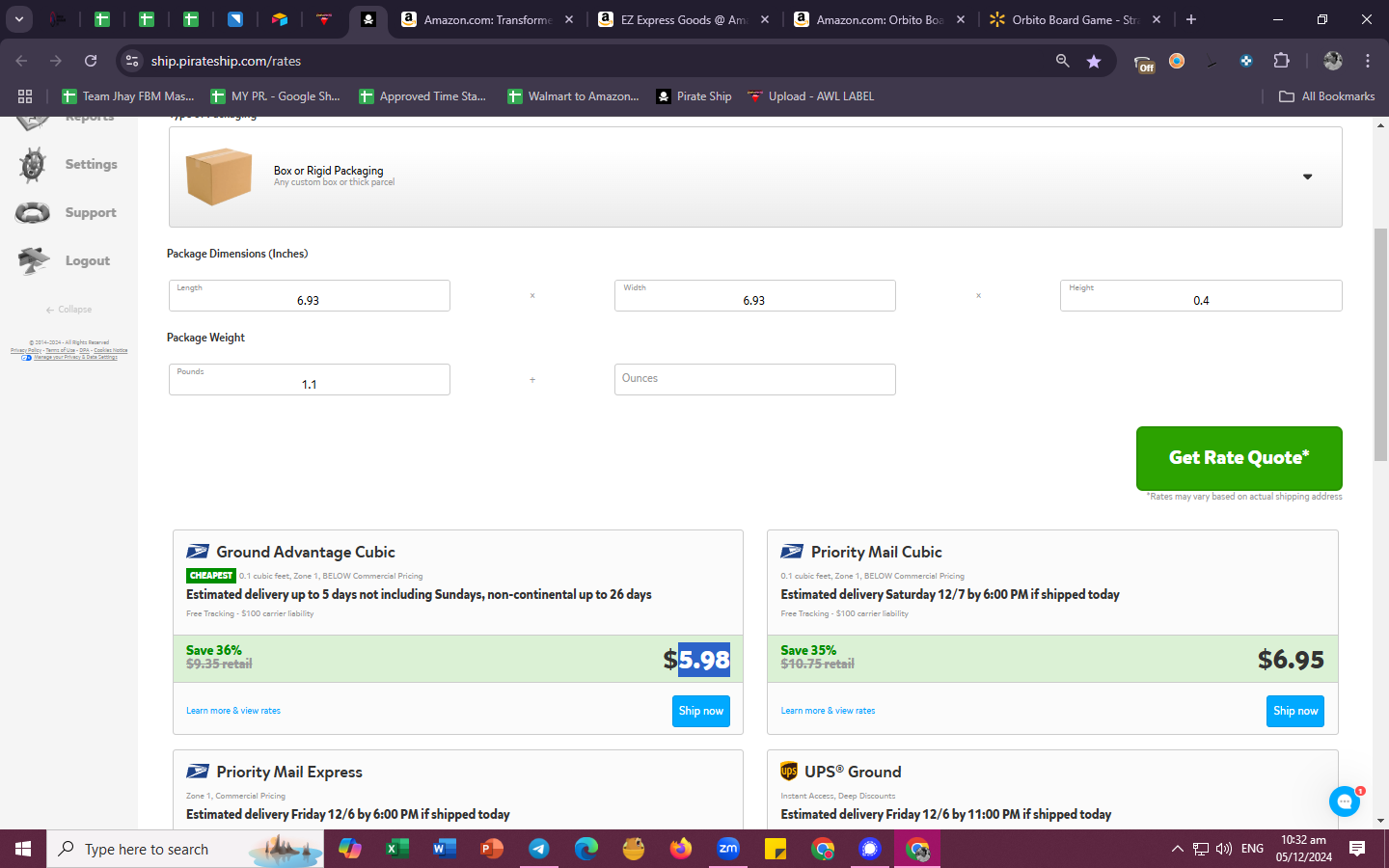Open Zoom from the taskbar
The height and width of the screenshot is (868, 1389).
[728, 849]
